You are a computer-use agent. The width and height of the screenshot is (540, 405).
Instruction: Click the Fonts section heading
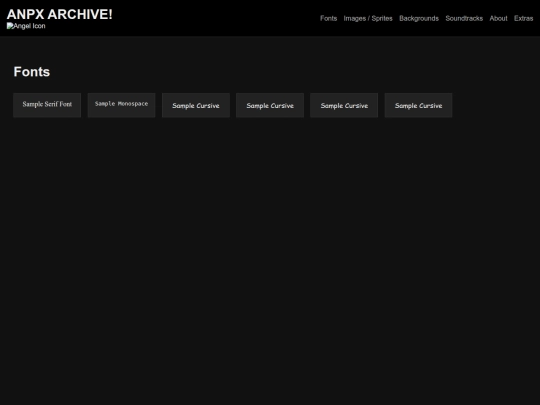(32, 72)
